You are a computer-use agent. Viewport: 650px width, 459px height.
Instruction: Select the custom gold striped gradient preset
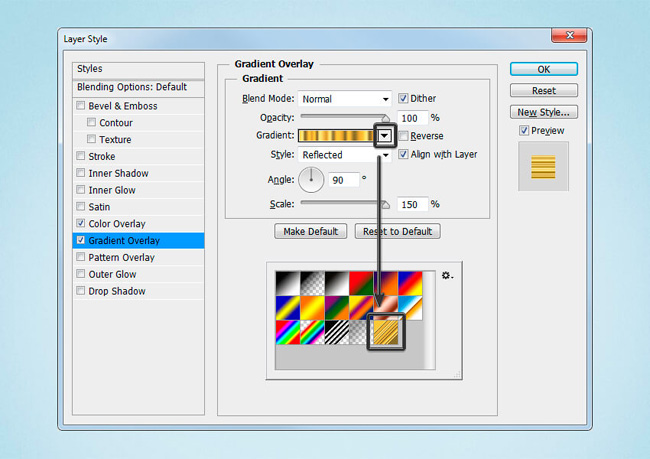pyautogui.click(x=386, y=332)
